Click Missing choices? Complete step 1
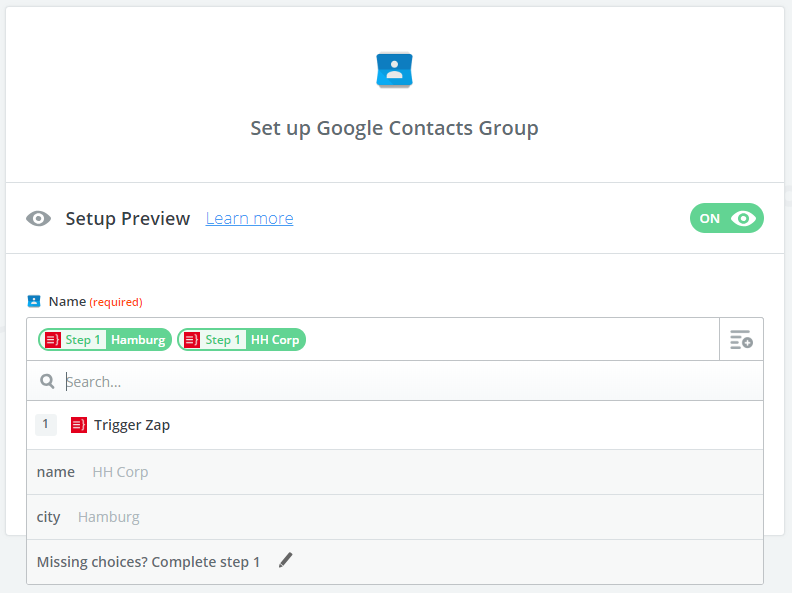 [x=148, y=562]
